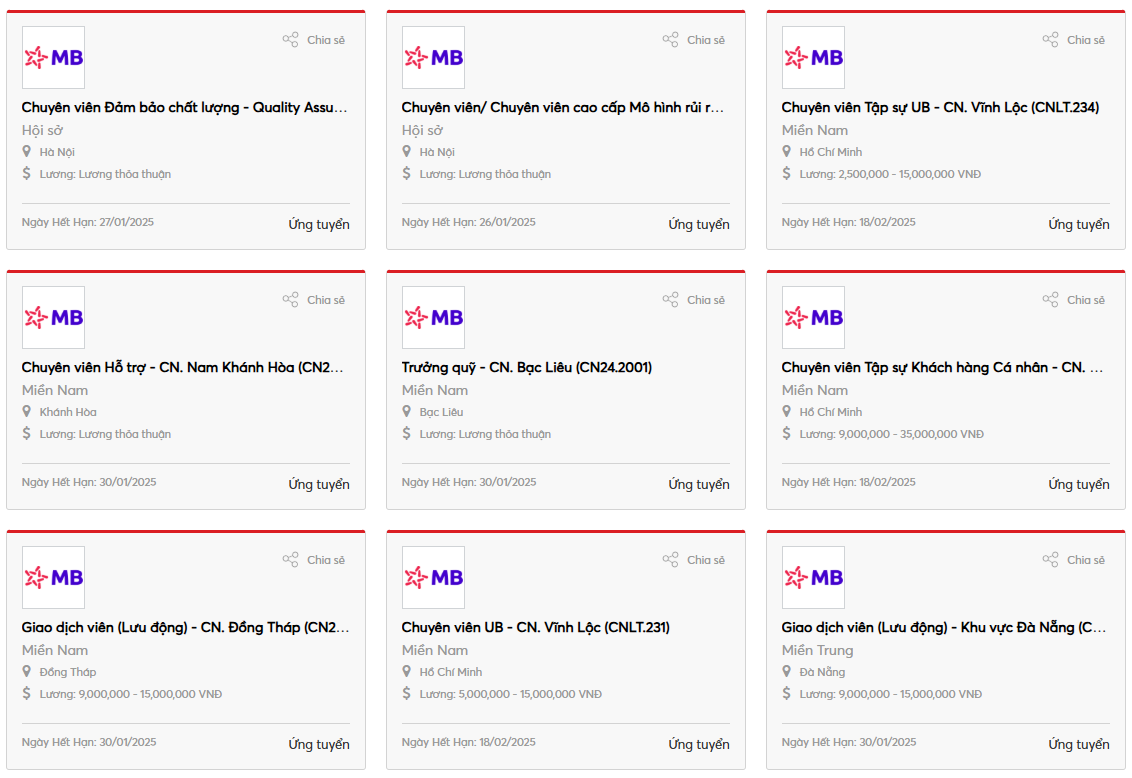1132x778 pixels.
Task: Click salary text 9,000,000 - 35,000,000 VNĐ
Action: click(x=910, y=434)
